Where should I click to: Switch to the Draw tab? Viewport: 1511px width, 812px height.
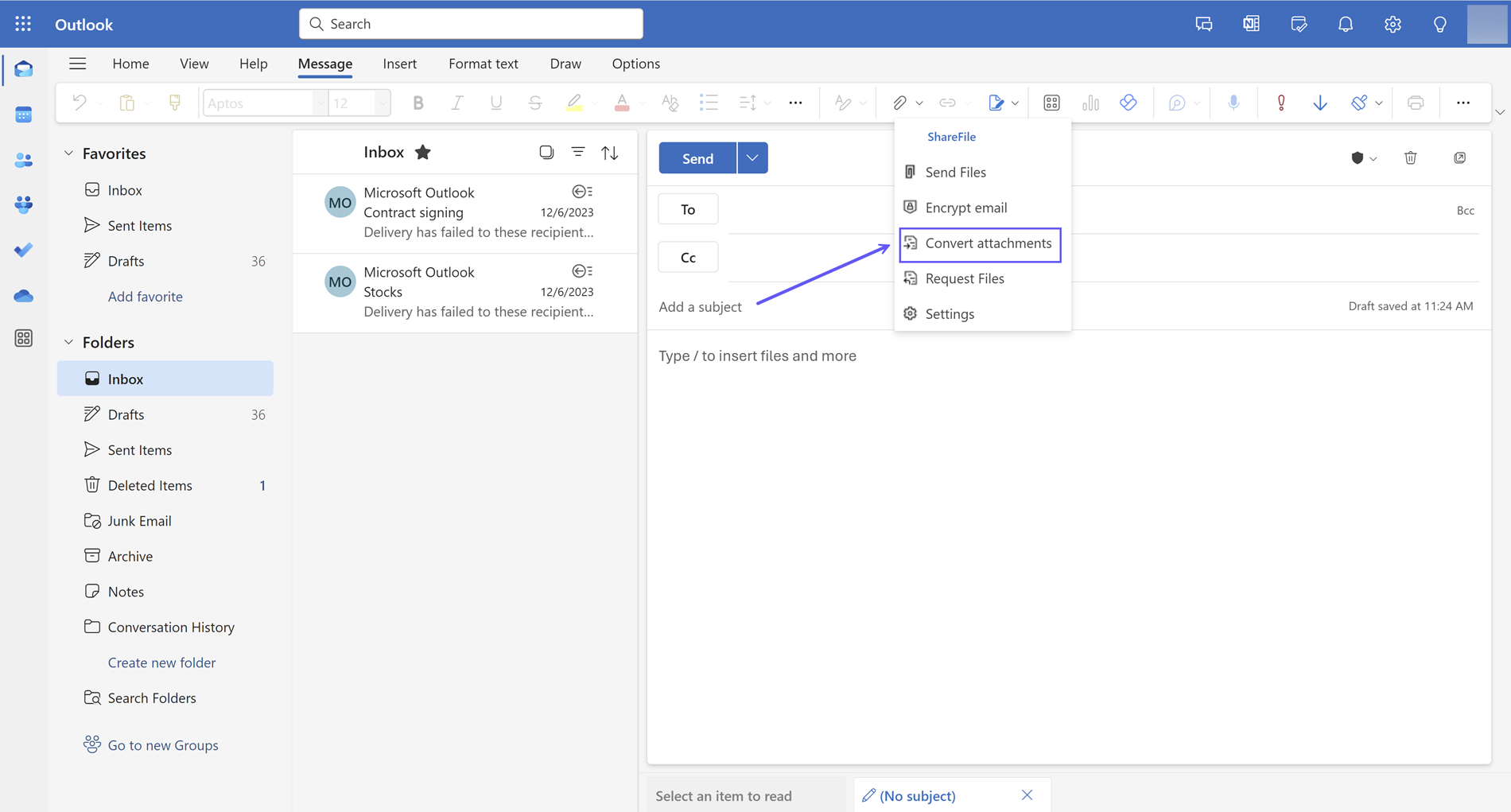pos(565,64)
